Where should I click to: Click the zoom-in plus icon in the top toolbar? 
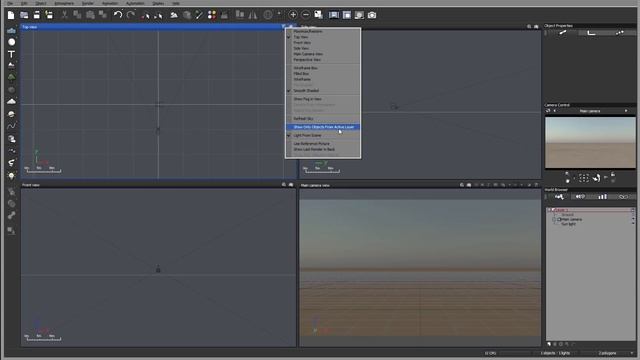pos(293,15)
